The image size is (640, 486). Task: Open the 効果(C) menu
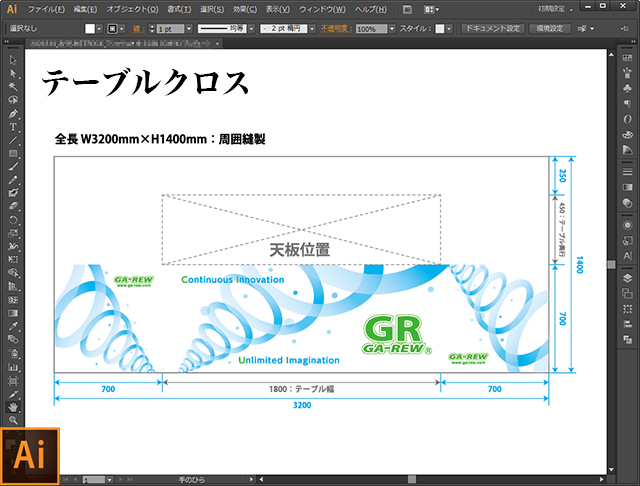click(x=245, y=9)
